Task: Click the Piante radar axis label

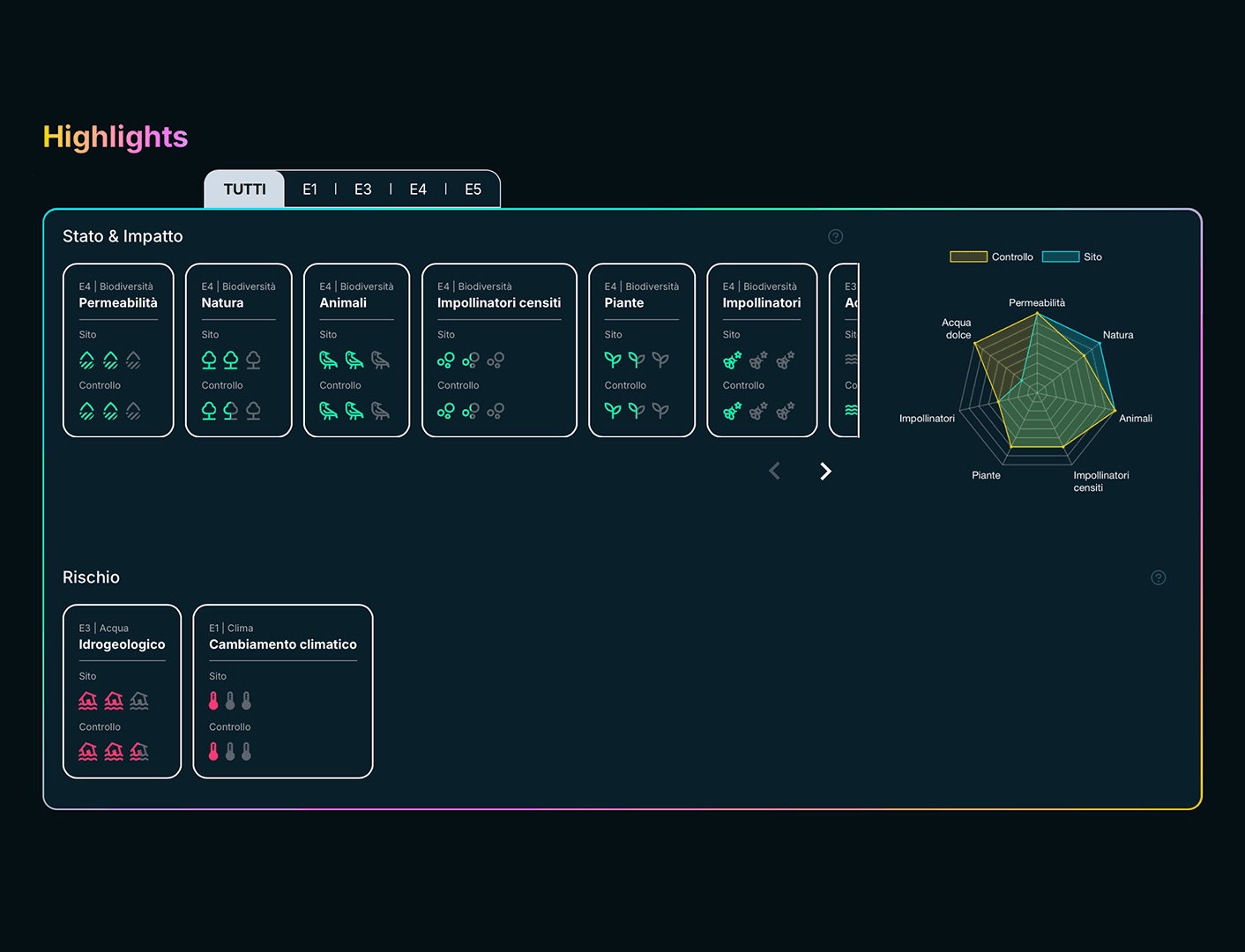Action: (x=986, y=475)
